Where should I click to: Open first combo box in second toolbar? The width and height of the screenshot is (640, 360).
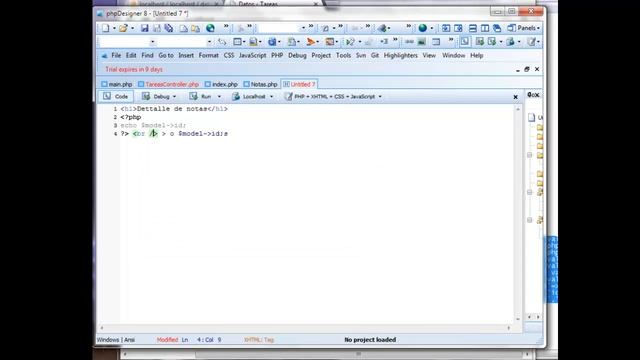pos(128,42)
